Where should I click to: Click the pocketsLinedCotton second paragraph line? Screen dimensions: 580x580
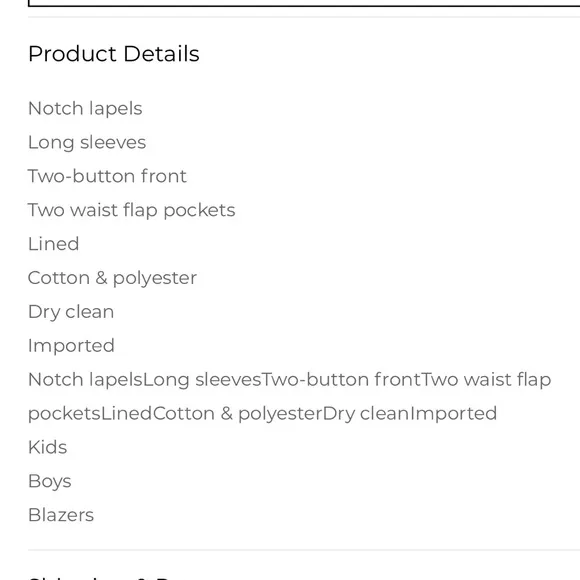coord(262,414)
